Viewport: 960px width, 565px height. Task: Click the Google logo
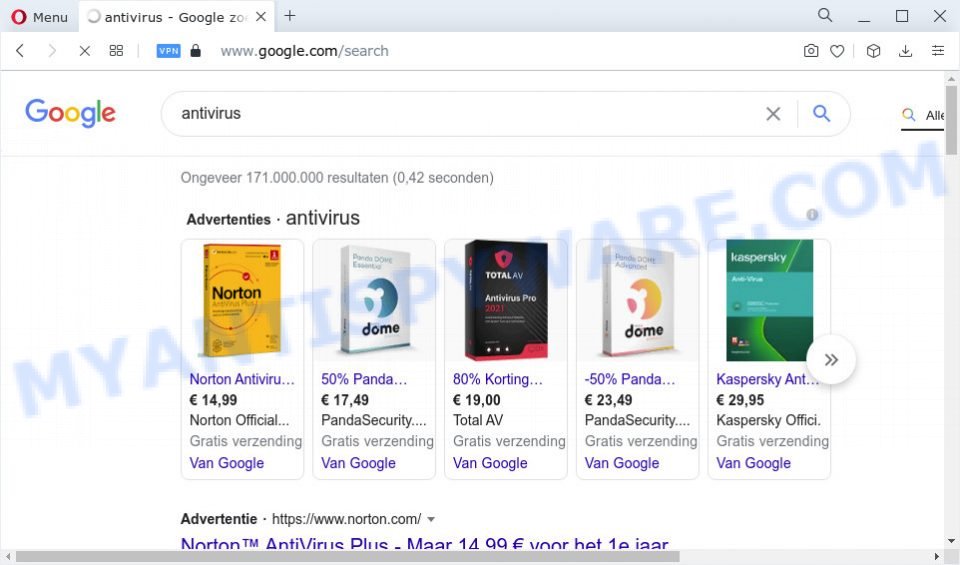70,113
